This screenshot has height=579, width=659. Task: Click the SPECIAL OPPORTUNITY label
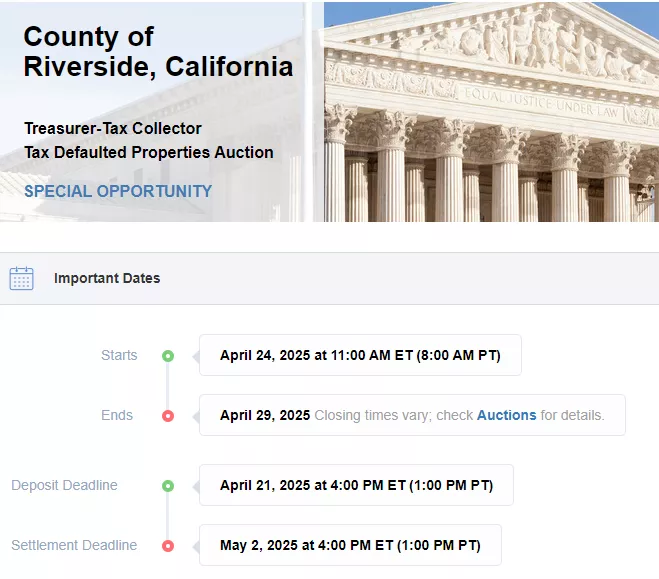(118, 191)
